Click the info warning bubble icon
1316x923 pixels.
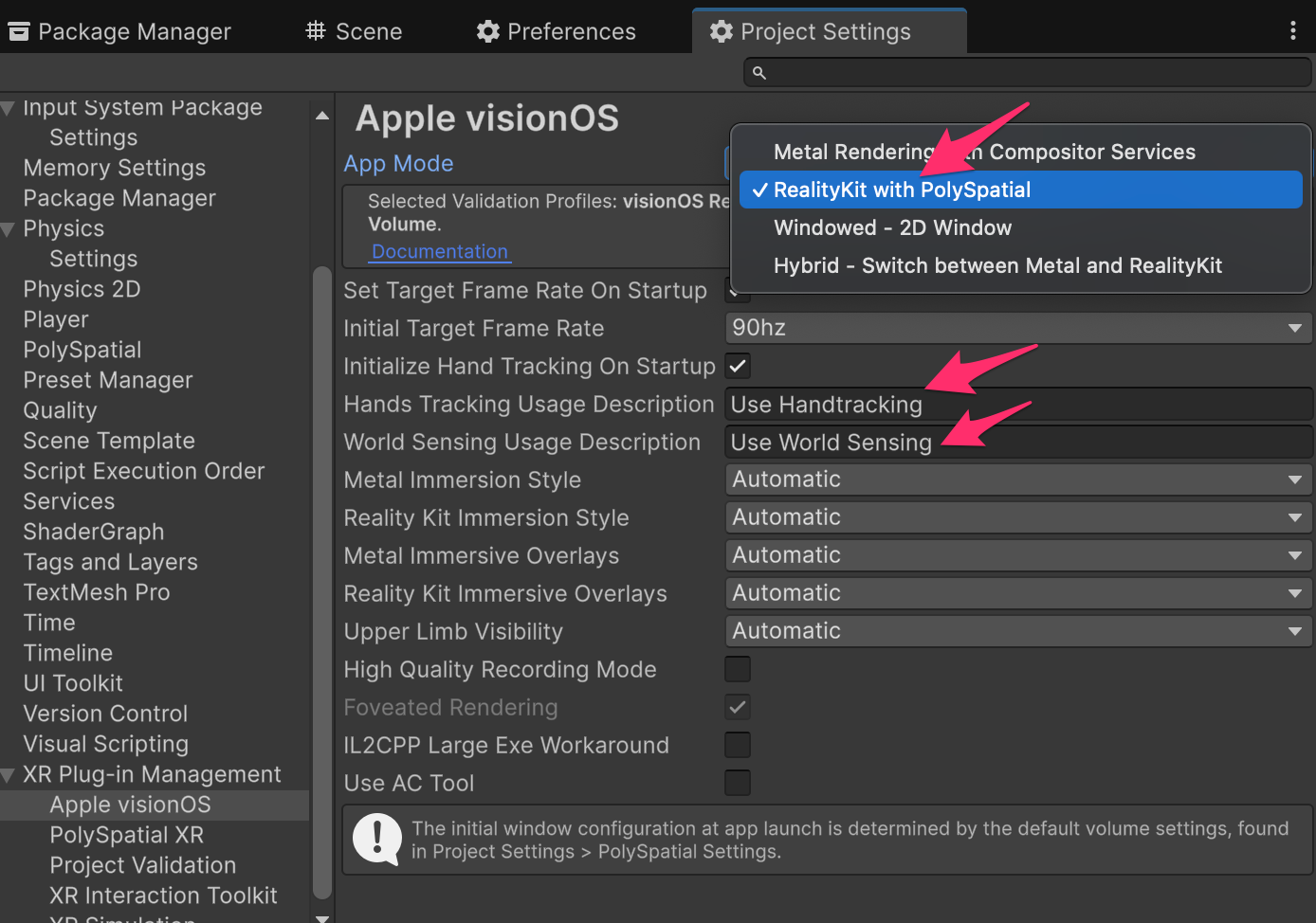(377, 840)
